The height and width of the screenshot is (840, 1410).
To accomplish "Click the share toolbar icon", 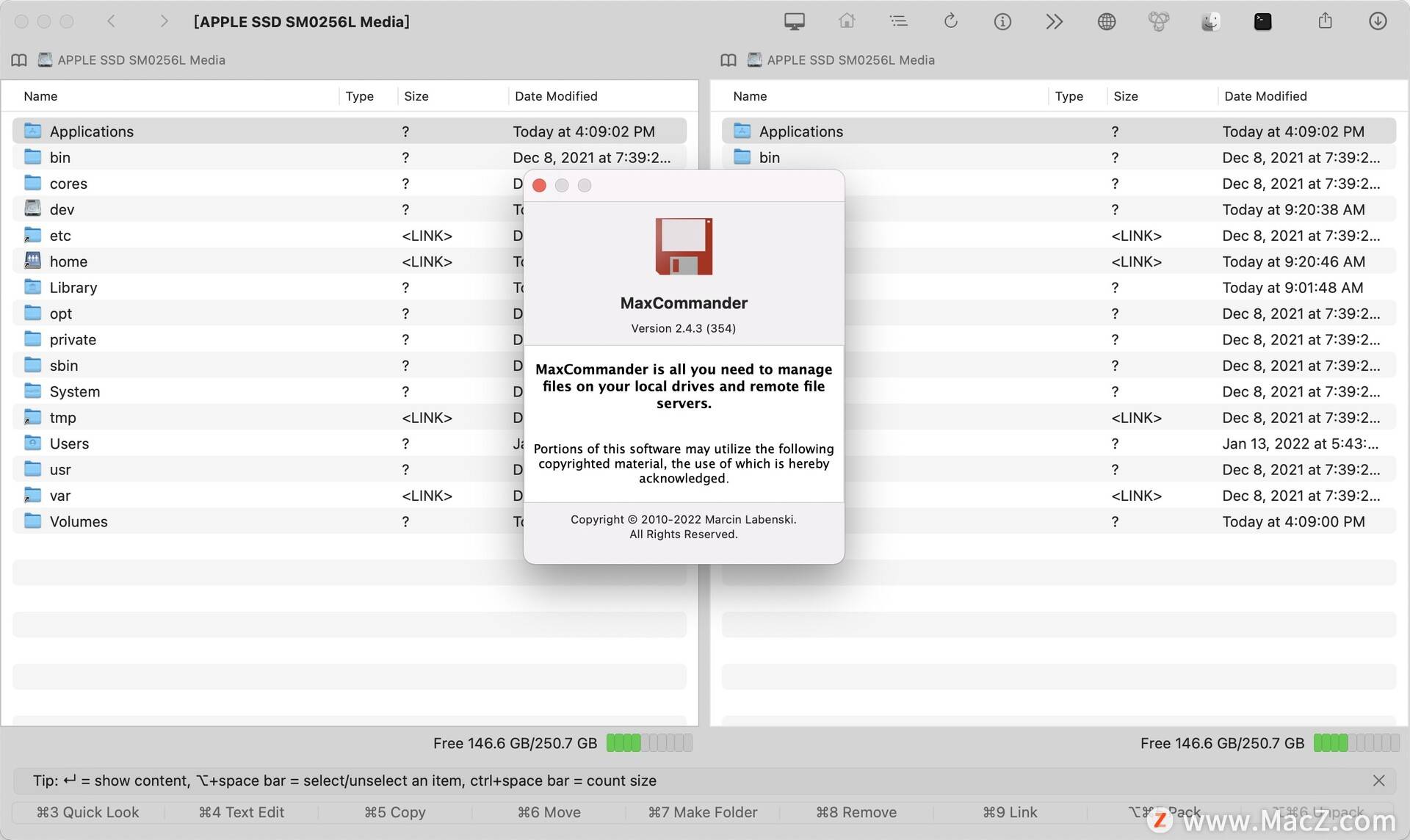I will click(x=1325, y=21).
